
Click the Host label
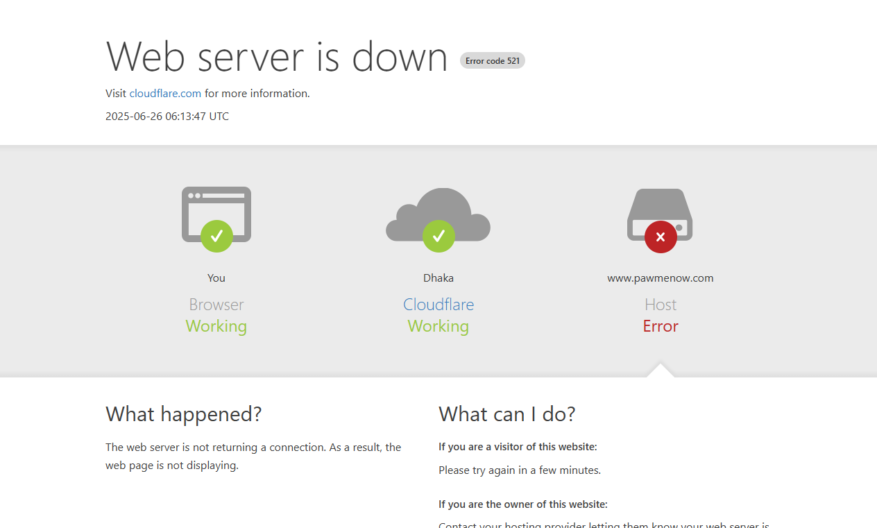coord(660,304)
